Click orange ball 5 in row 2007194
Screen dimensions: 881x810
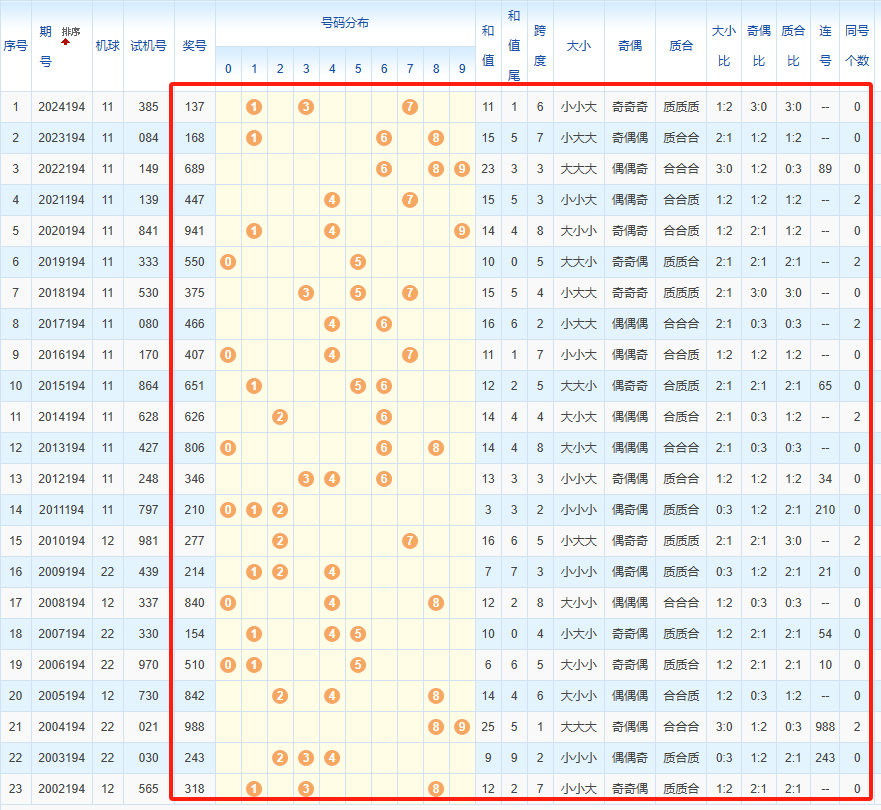pos(358,634)
